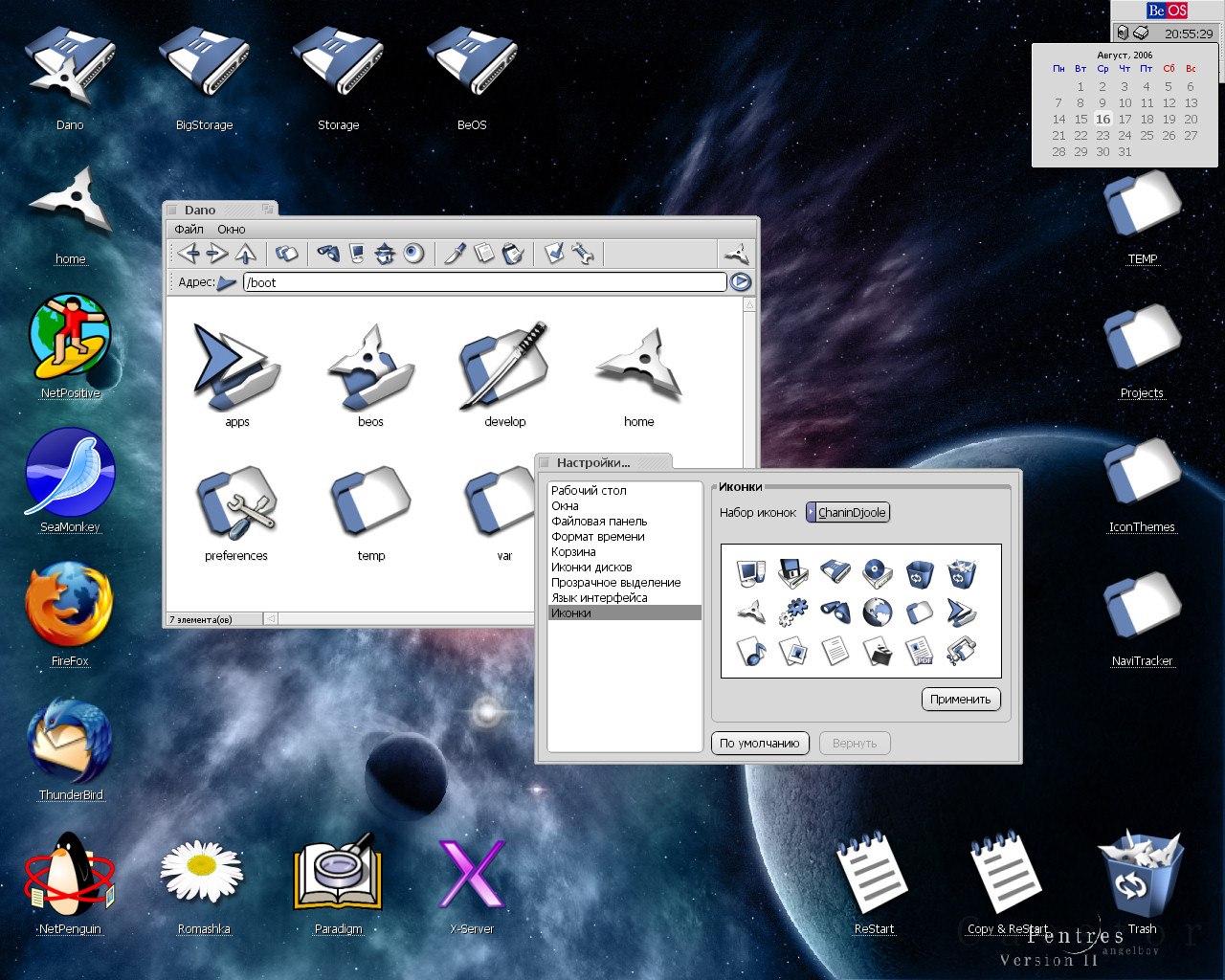
Task: Click the По умолчанию button
Action: pyautogui.click(x=760, y=744)
